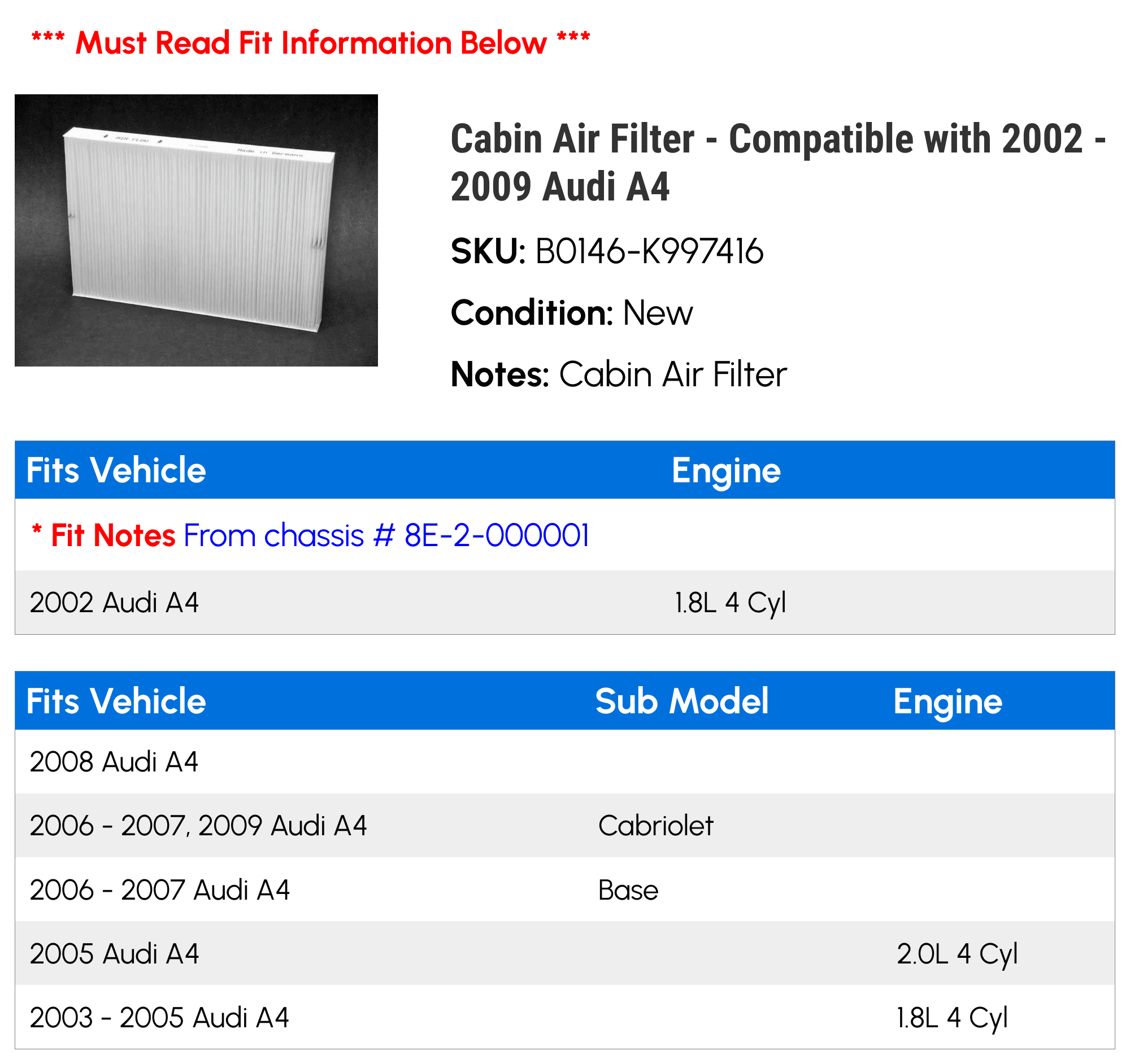The width and height of the screenshot is (1130, 1064).
Task: Click the red Must Read Fit Information heading
Action: tap(311, 43)
